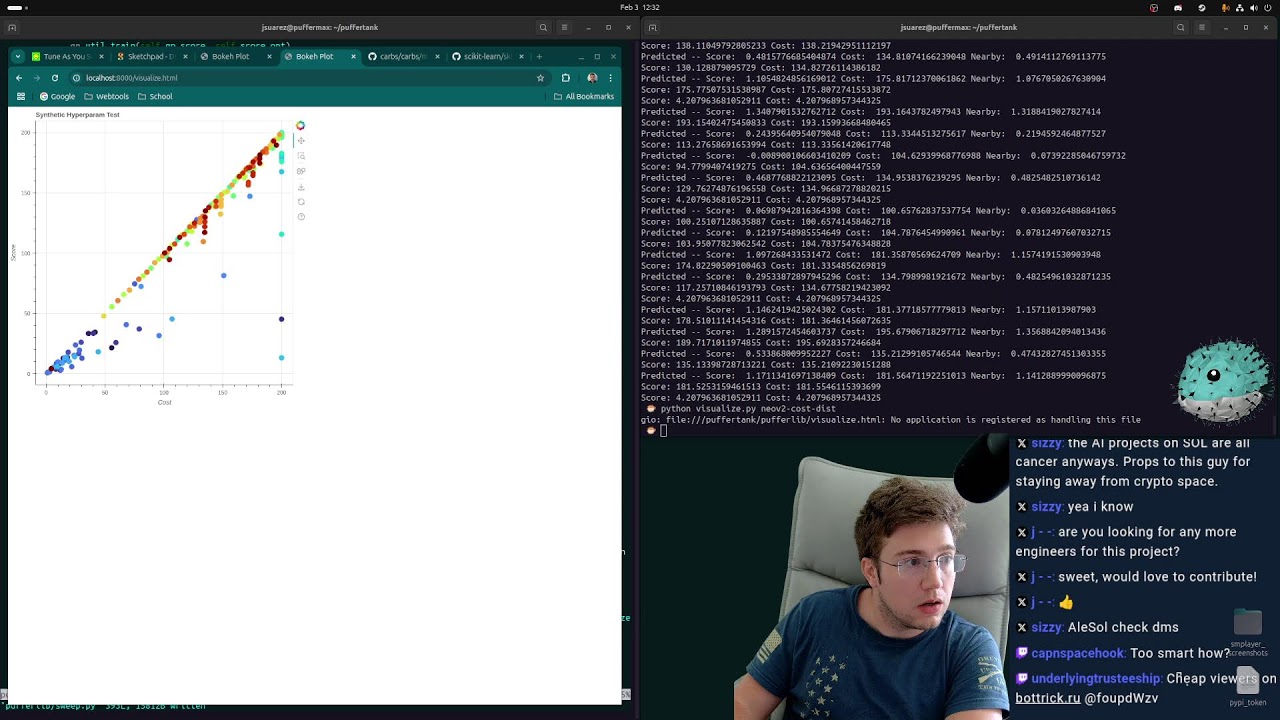Click the right terminal's new tab icon
Viewport: 1280px width, 720px height.
click(x=652, y=28)
